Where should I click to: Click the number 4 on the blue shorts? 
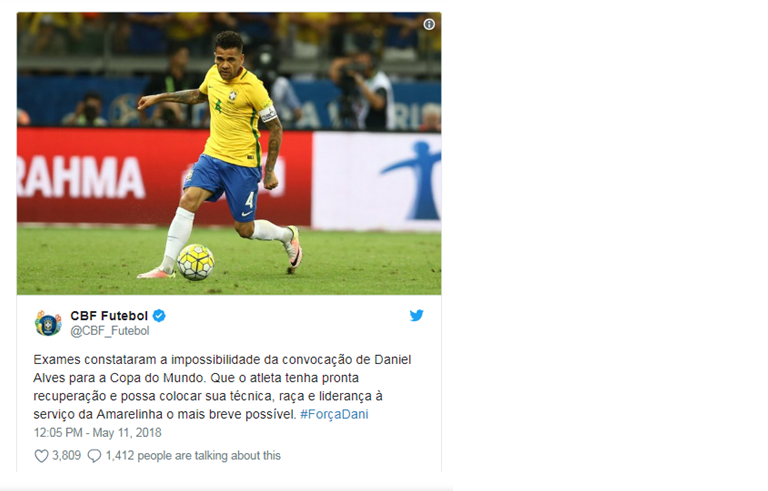click(250, 200)
